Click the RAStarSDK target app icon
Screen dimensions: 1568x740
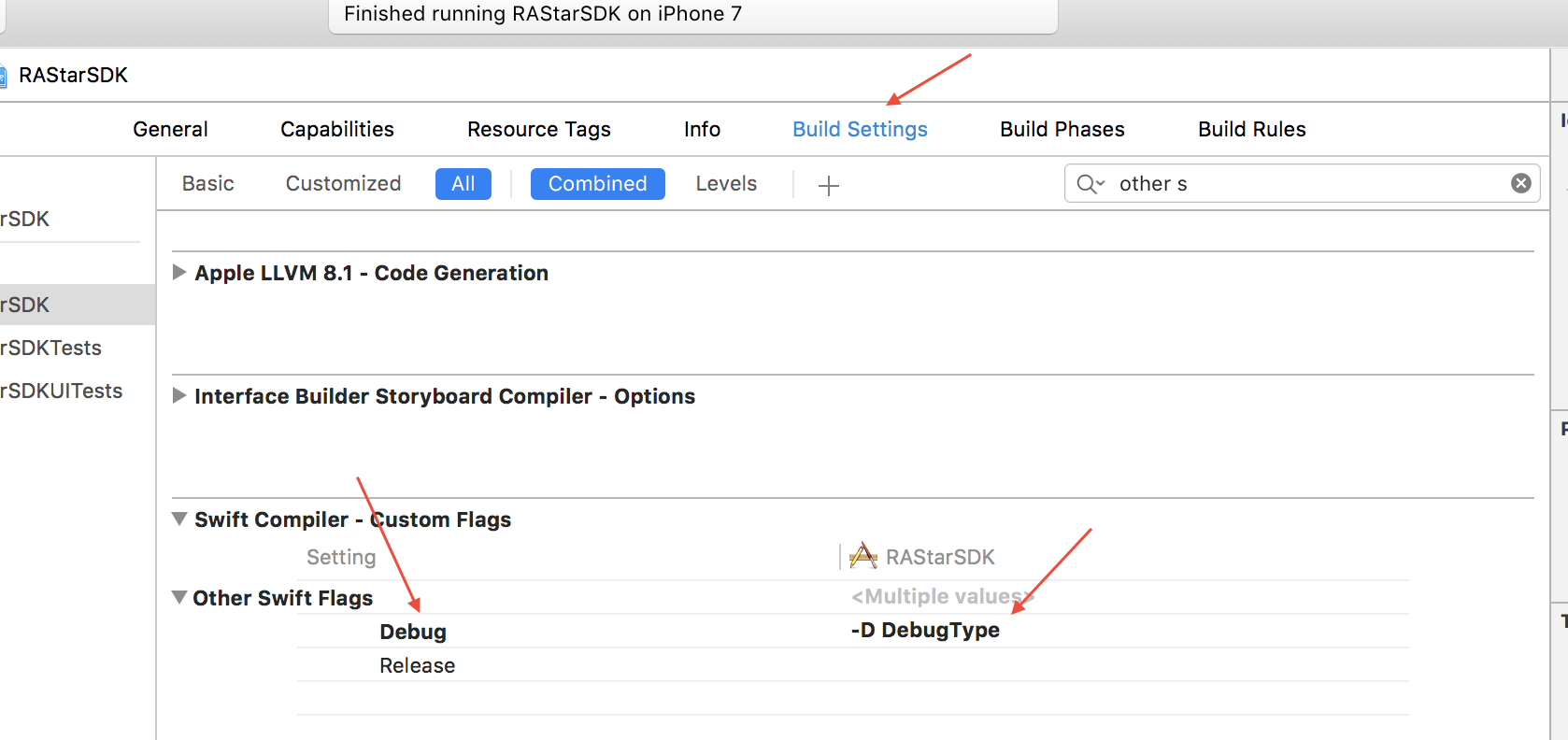(x=862, y=557)
